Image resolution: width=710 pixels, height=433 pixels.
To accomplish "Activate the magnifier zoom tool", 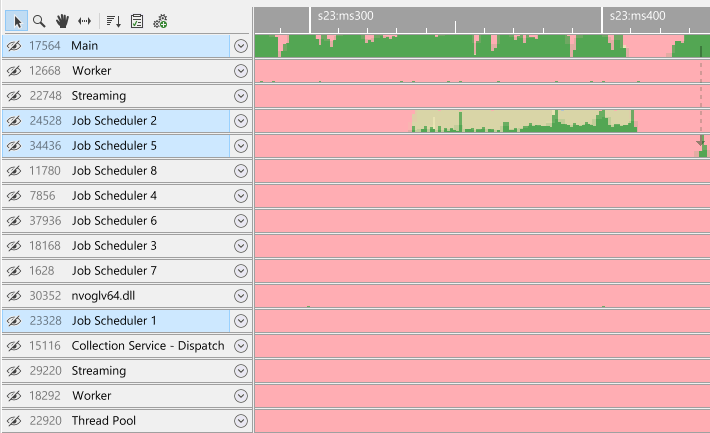I will tap(39, 21).
